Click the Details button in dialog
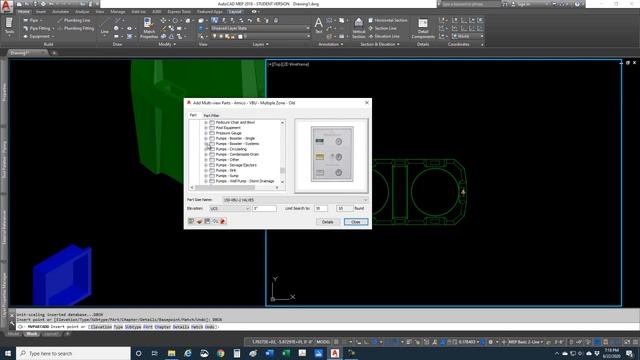Image resolution: width=640 pixels, height=360 pixels. pyautogui.click(x=328, y=222)
